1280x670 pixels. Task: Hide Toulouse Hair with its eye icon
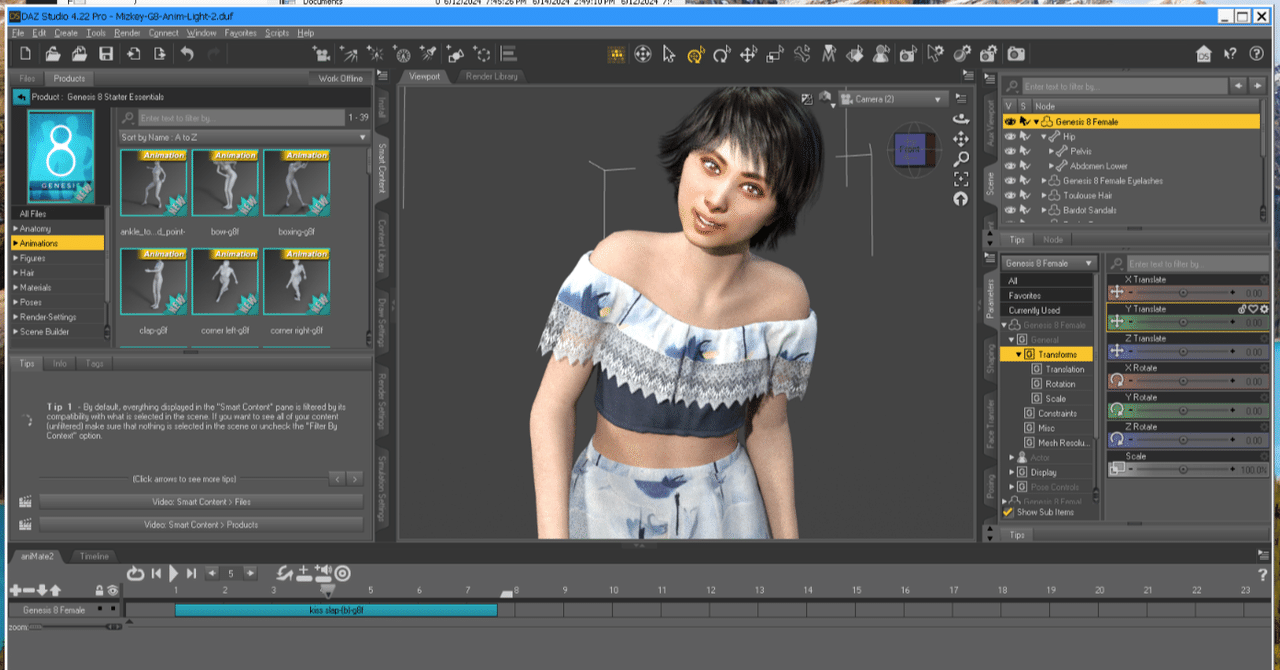tap(1009, 196)
